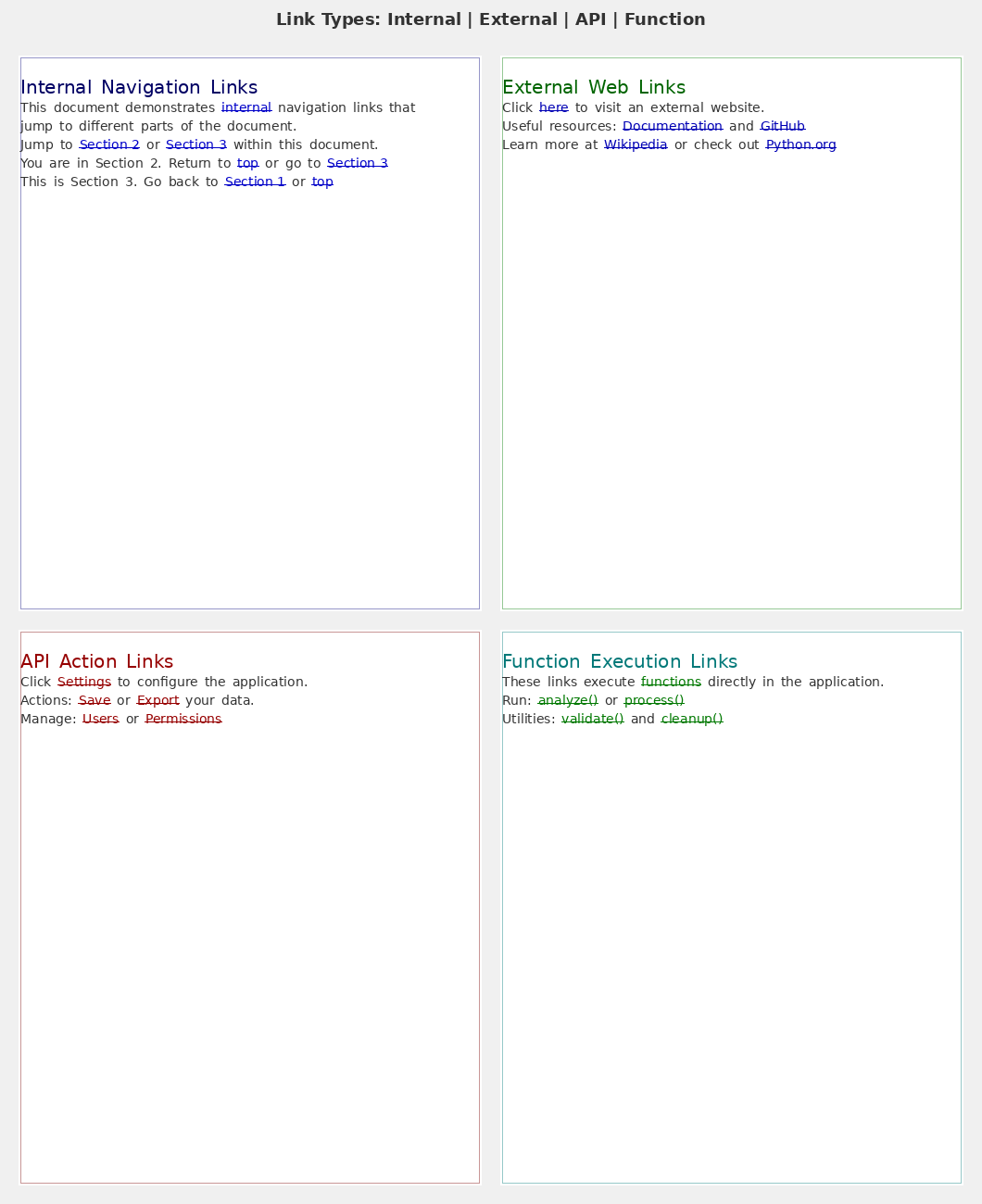Open the Documentation resource link
This screenshot has height=1204, width=982.
(x=673, y=126)
